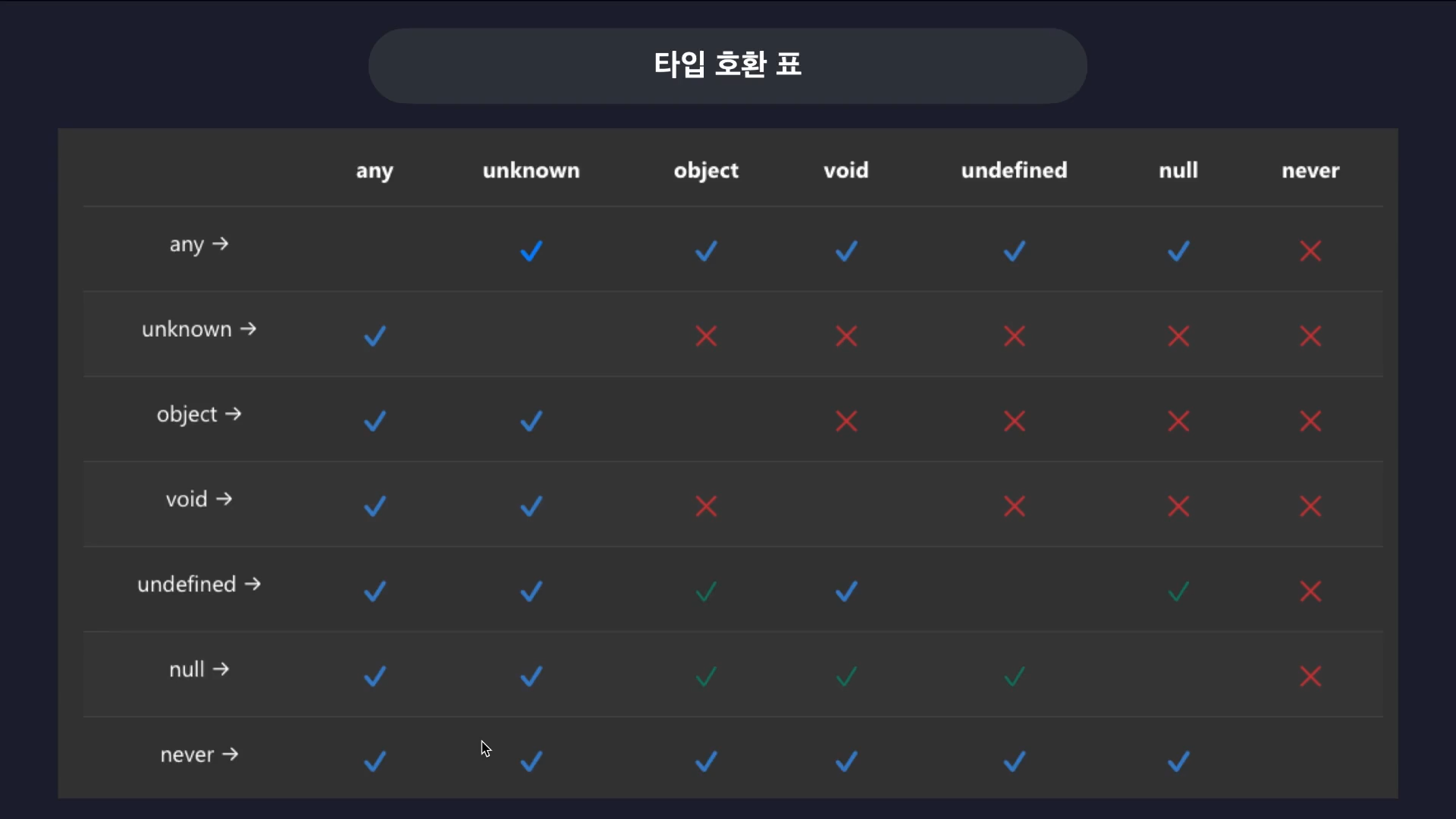The height and width of the screenshot is (819, 1456).
Task: Click the green check for undefined to object
Action: tap(706, 591)
